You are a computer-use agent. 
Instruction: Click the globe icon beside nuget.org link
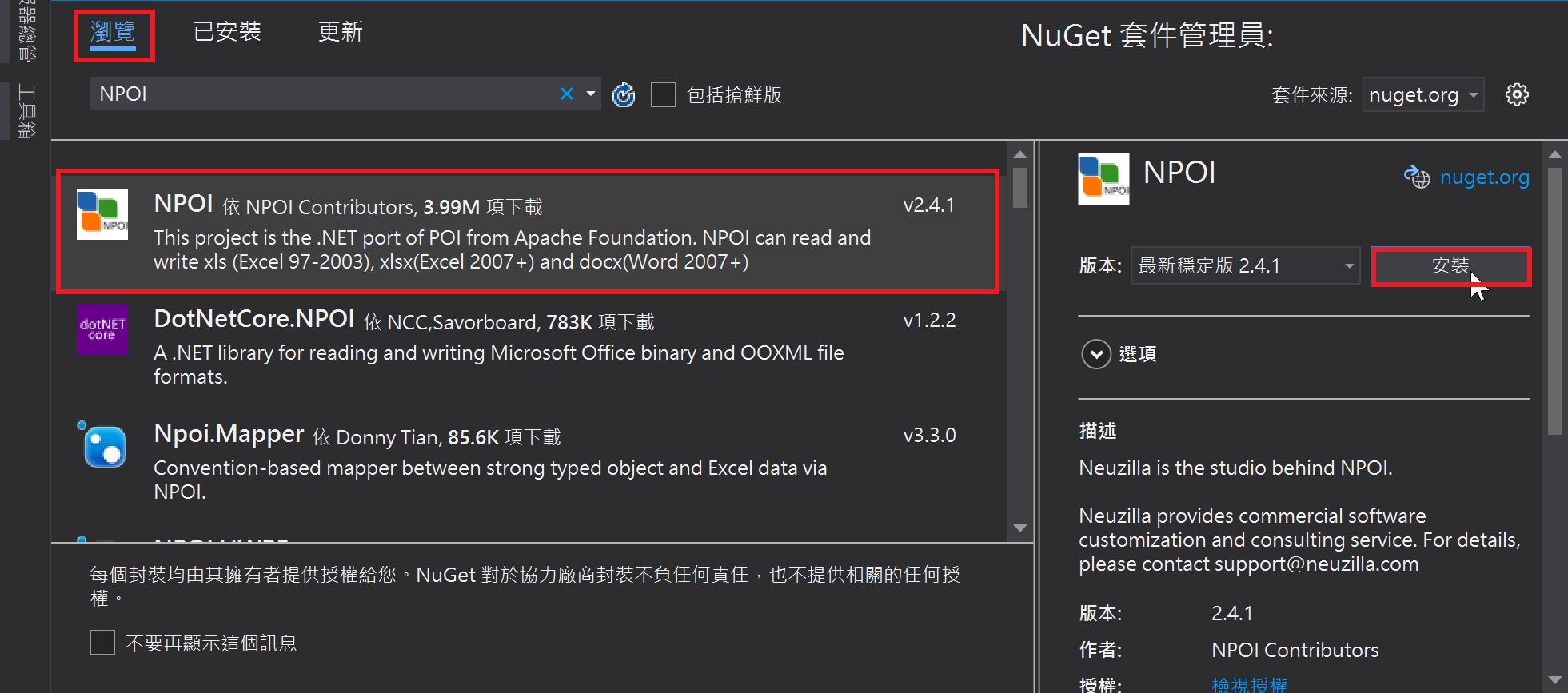[x=1417, y=177]
